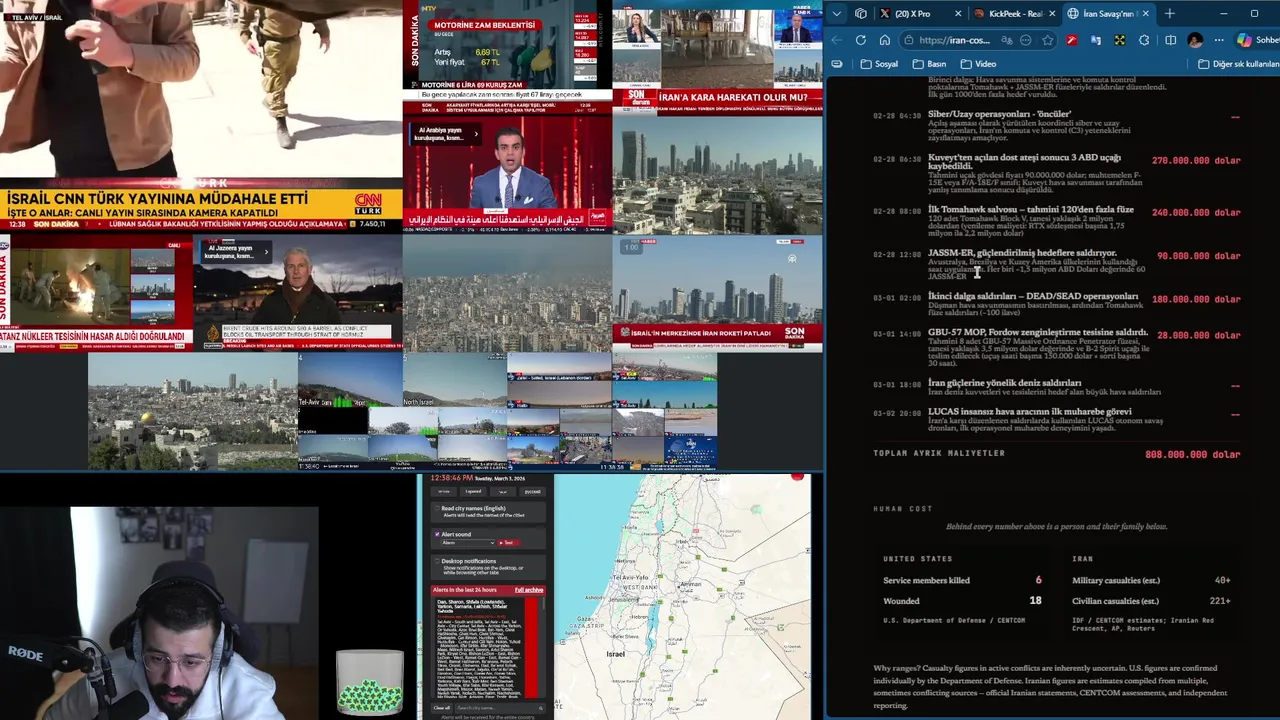1280x720 pixels.
Task: Click the Search city name field
Action: coord(500,708)
